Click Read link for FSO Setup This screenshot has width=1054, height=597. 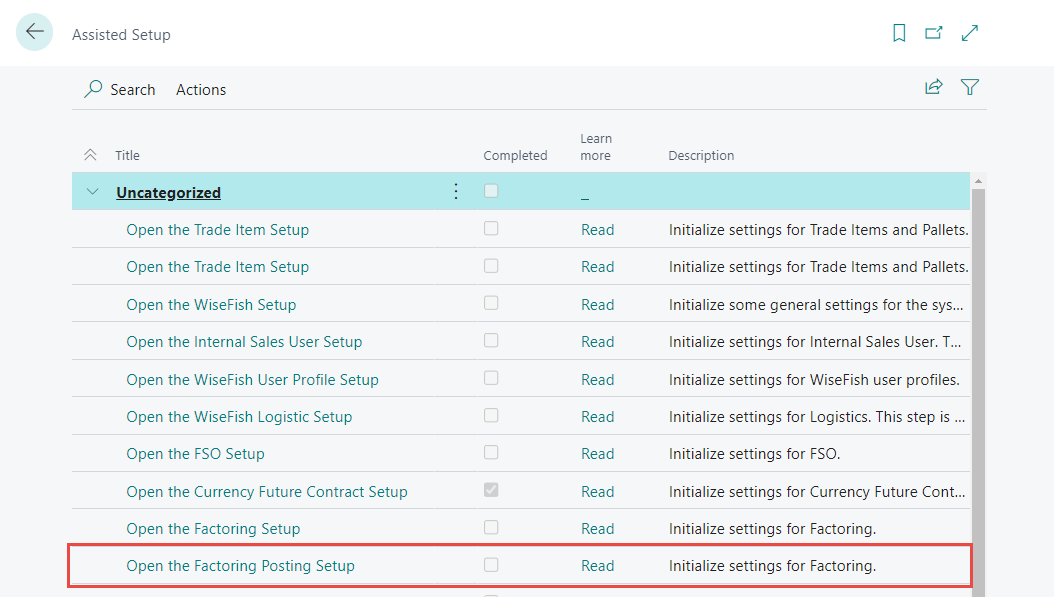(x=597, y=454)
